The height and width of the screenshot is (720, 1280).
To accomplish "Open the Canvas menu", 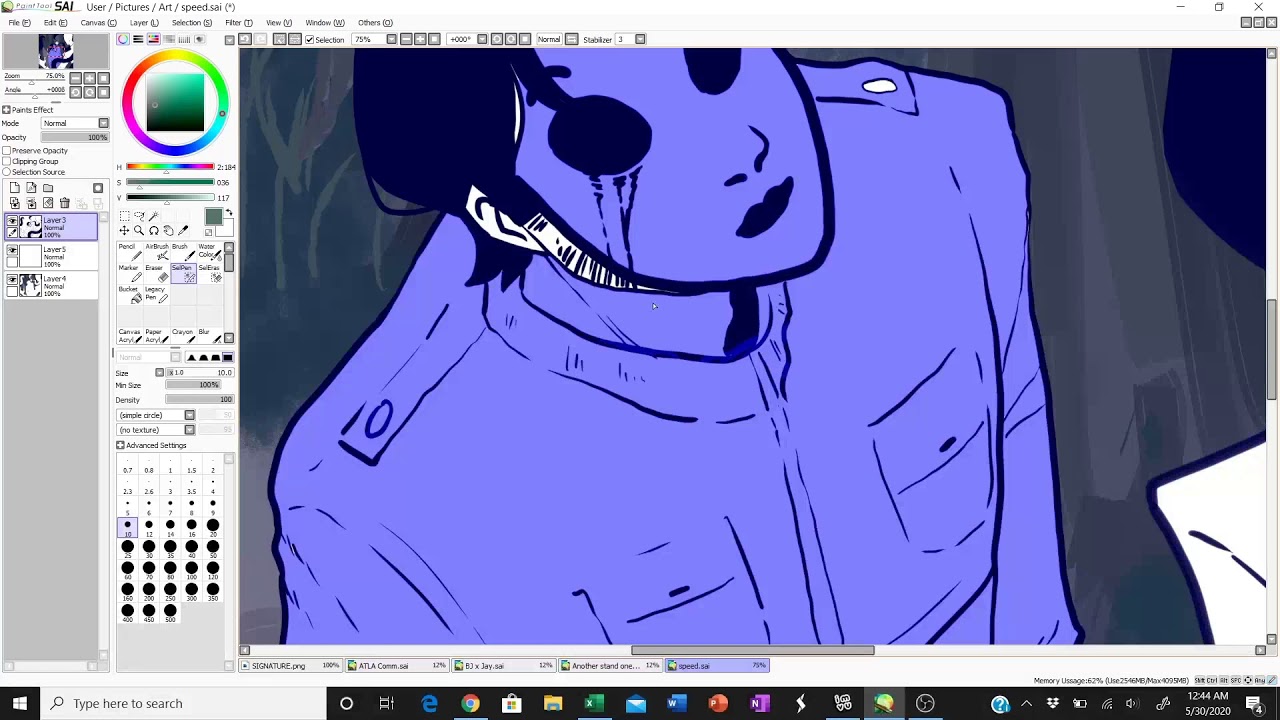I will pos(98,22).
